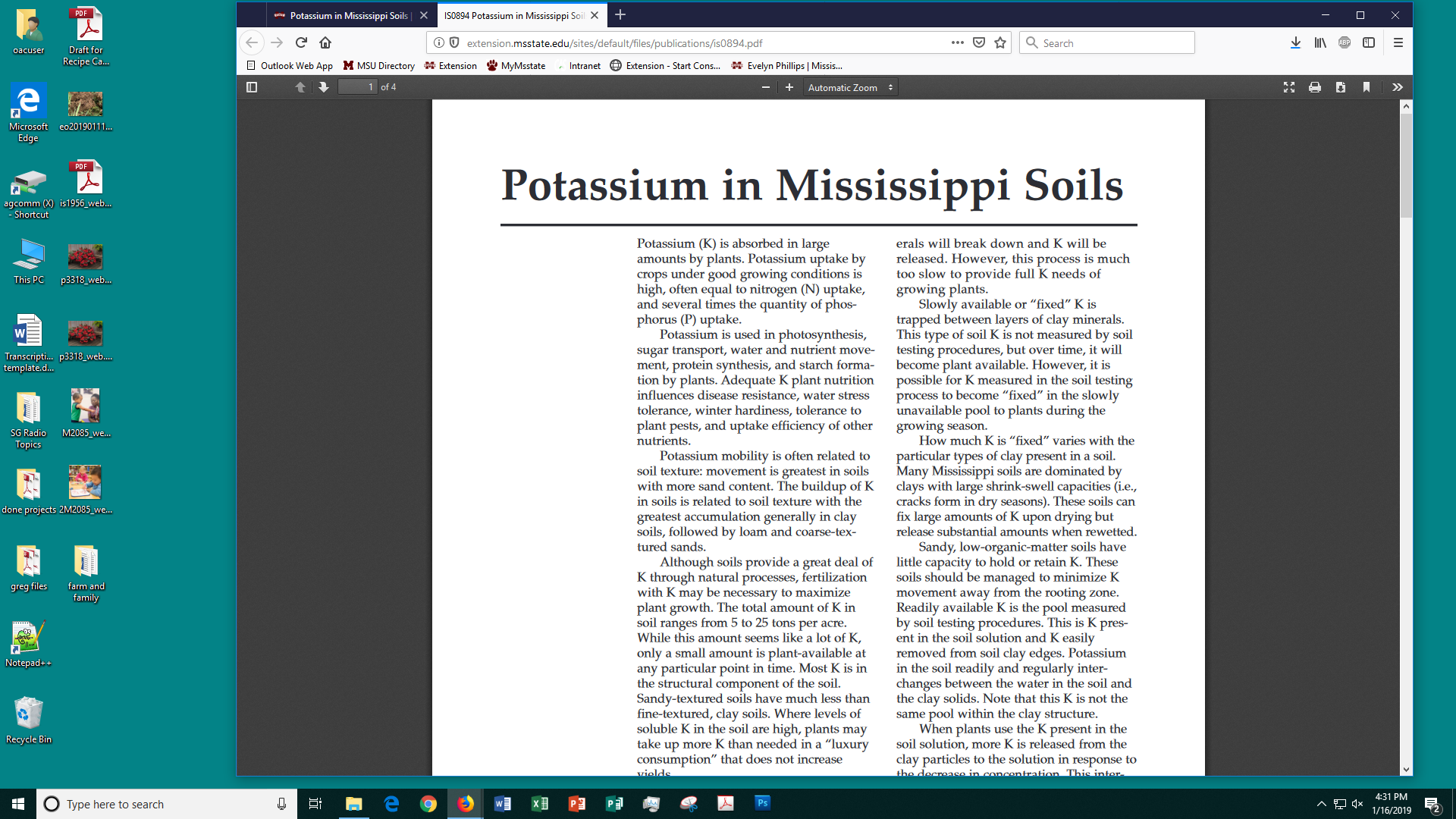The width and height of the screenshot is (1456, 819).
Task: Show hidden system tray icons
Action: (1321, 804)
